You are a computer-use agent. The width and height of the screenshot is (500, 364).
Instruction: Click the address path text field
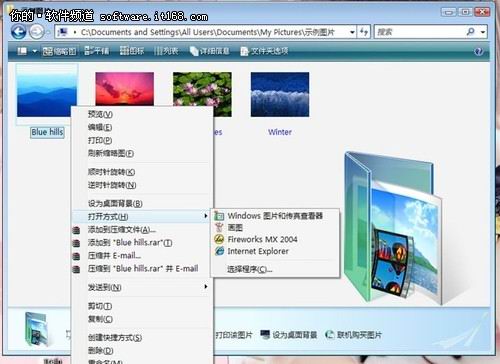pyautogui.click(x=207, y=32)
